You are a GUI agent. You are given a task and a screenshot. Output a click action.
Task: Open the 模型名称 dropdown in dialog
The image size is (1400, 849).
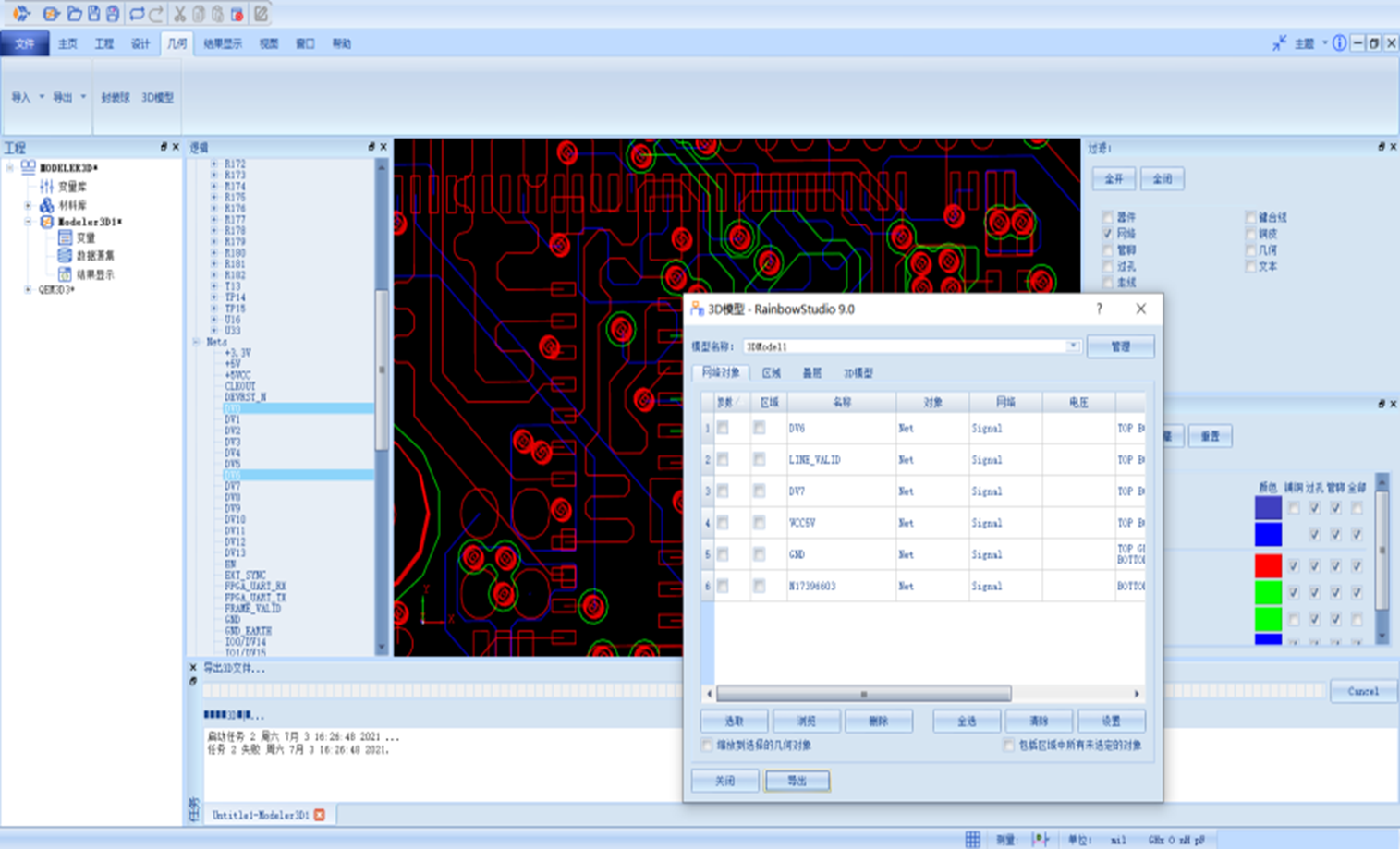tap(1073, 346)
